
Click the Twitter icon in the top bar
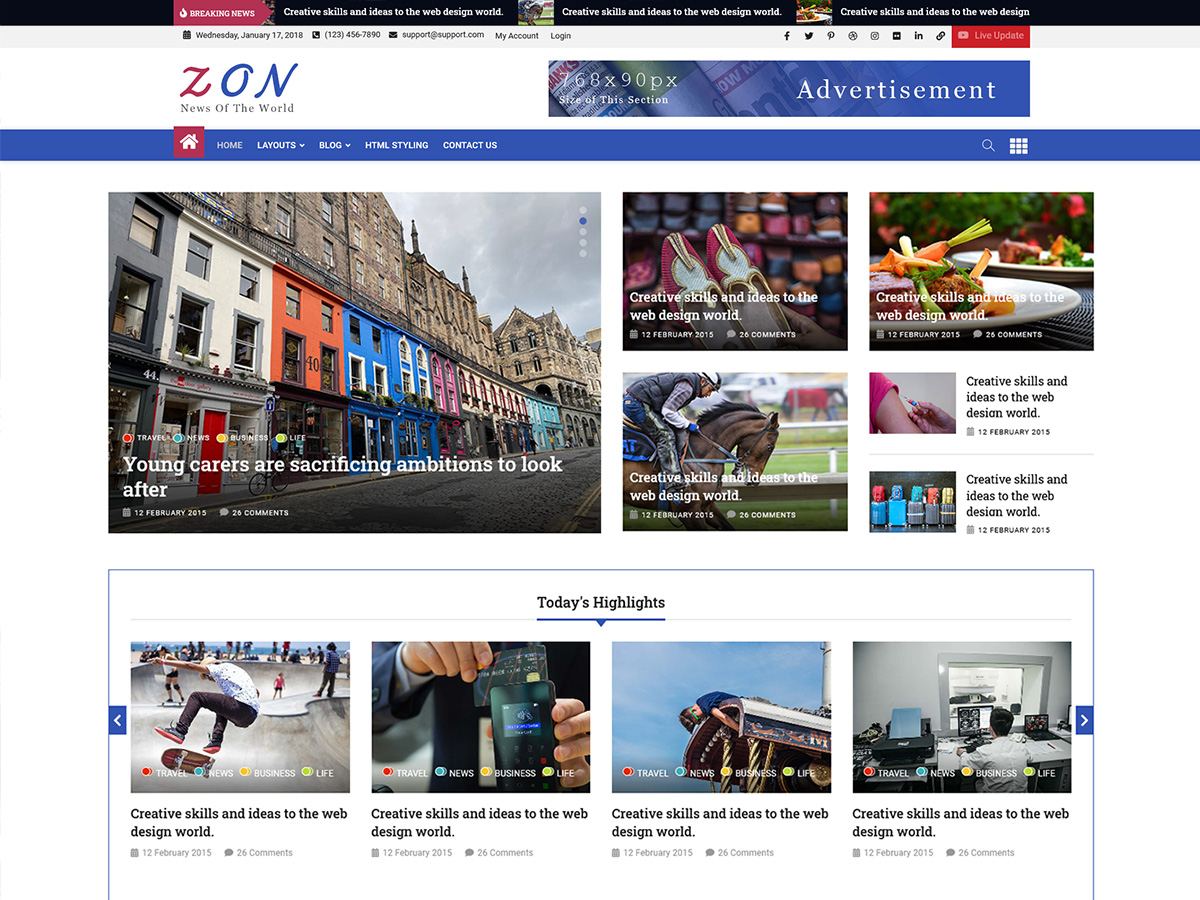(809, 35)
